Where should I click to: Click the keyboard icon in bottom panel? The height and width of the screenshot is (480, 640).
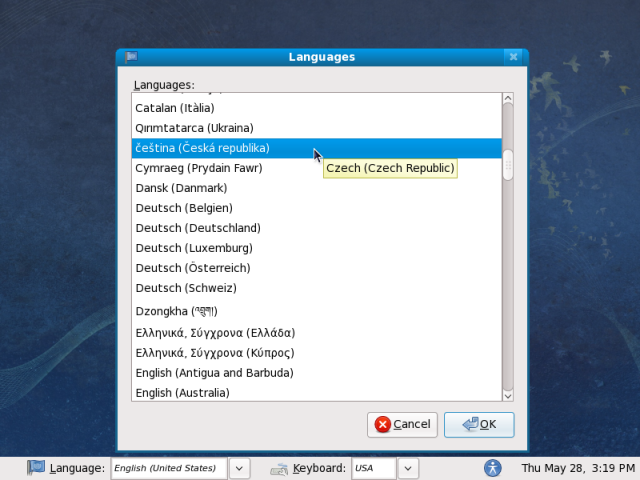[x=281, y=468]
